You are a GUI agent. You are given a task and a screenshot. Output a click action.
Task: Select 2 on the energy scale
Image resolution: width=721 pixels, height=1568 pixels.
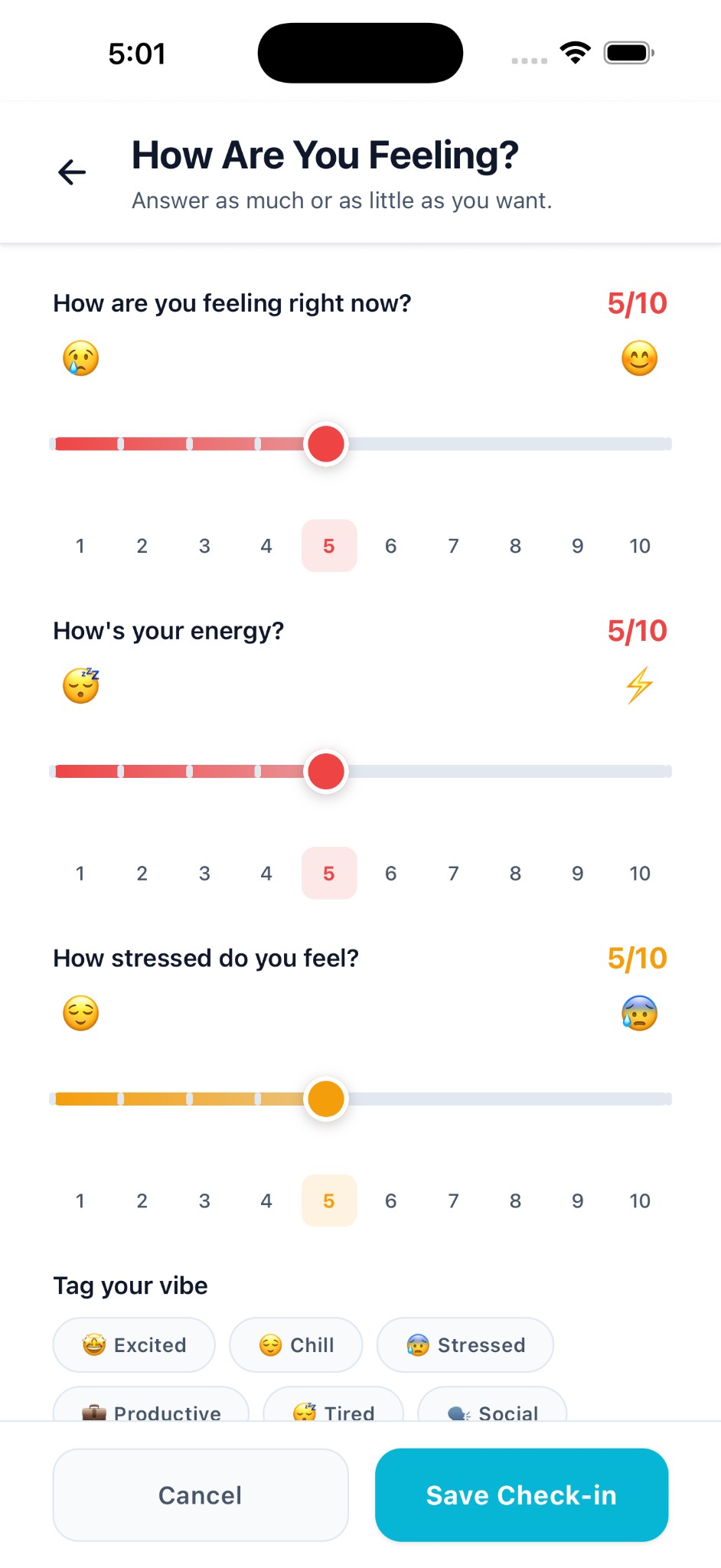tap(142, 874)
